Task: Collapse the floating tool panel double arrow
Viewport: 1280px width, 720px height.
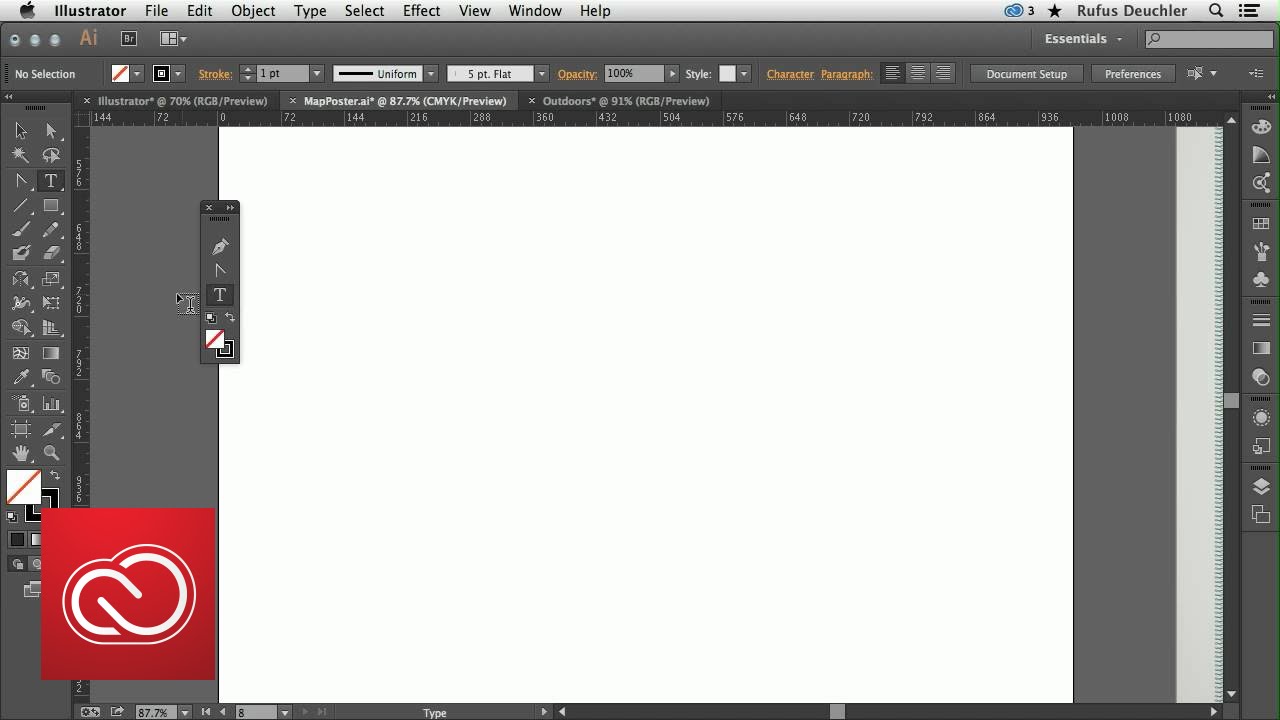Action: pos(230,208)
